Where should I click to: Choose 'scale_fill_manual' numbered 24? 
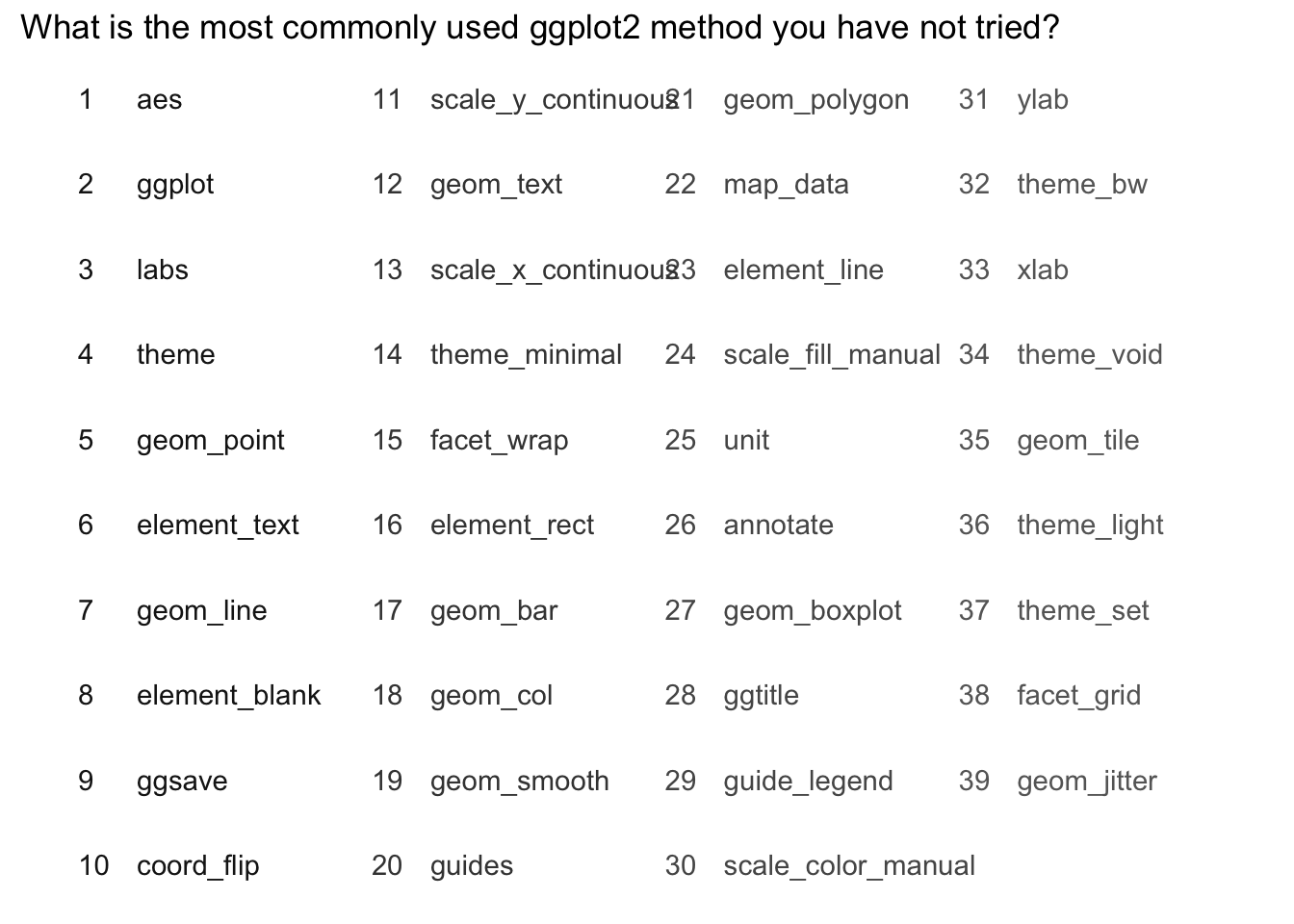pos(832,355)
